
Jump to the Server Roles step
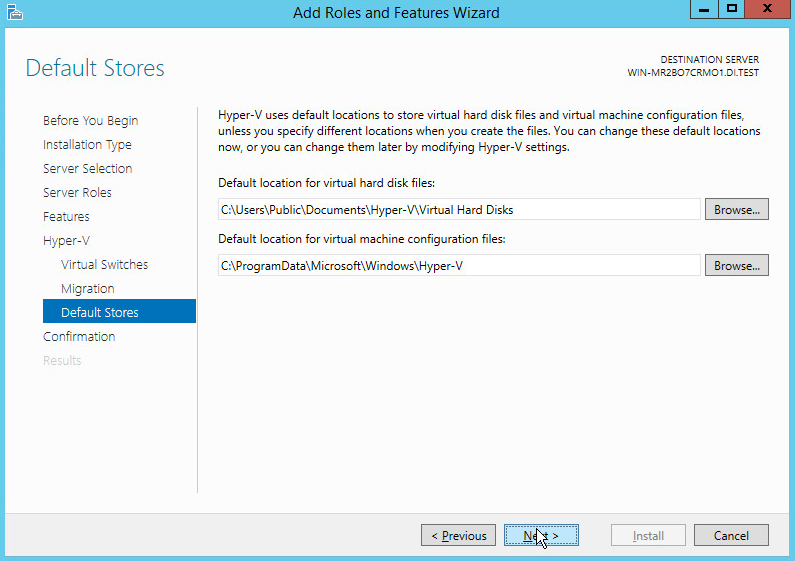(77, 193)
